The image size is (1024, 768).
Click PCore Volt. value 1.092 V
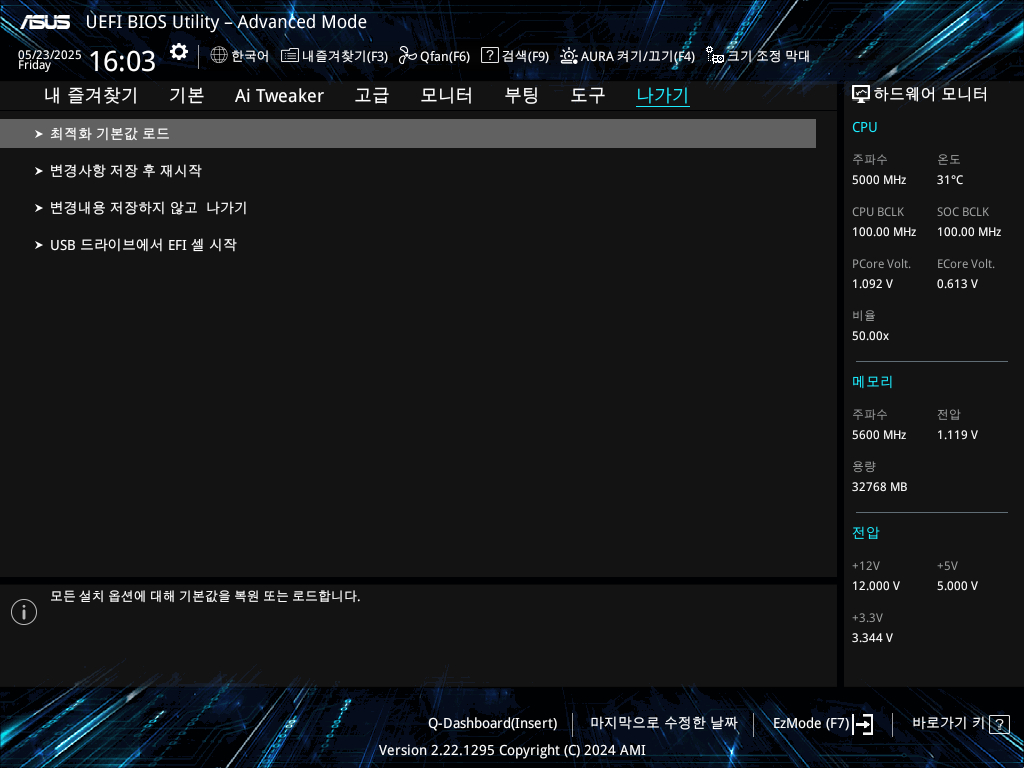coord(872,284)
